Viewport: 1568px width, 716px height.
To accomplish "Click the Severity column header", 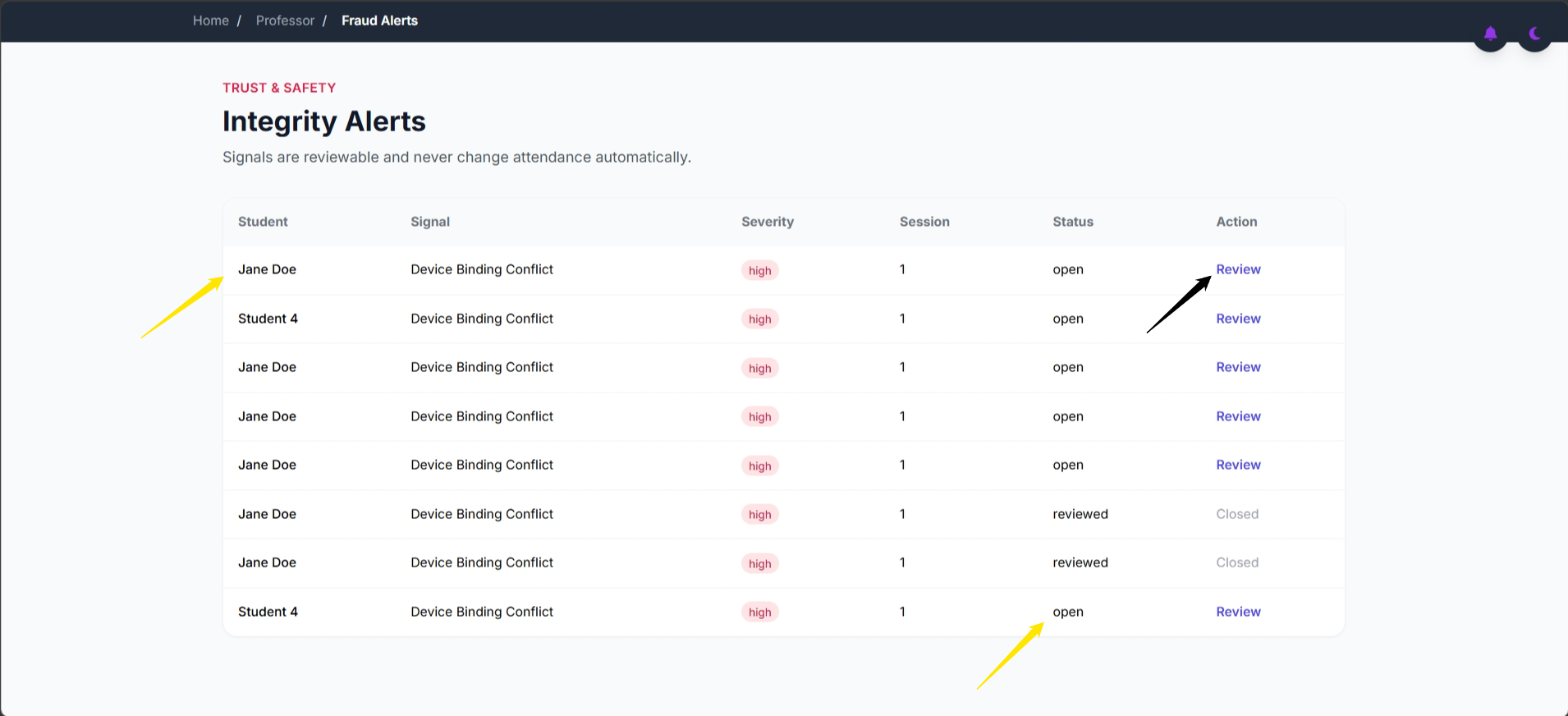I will [x=768, y=222].
